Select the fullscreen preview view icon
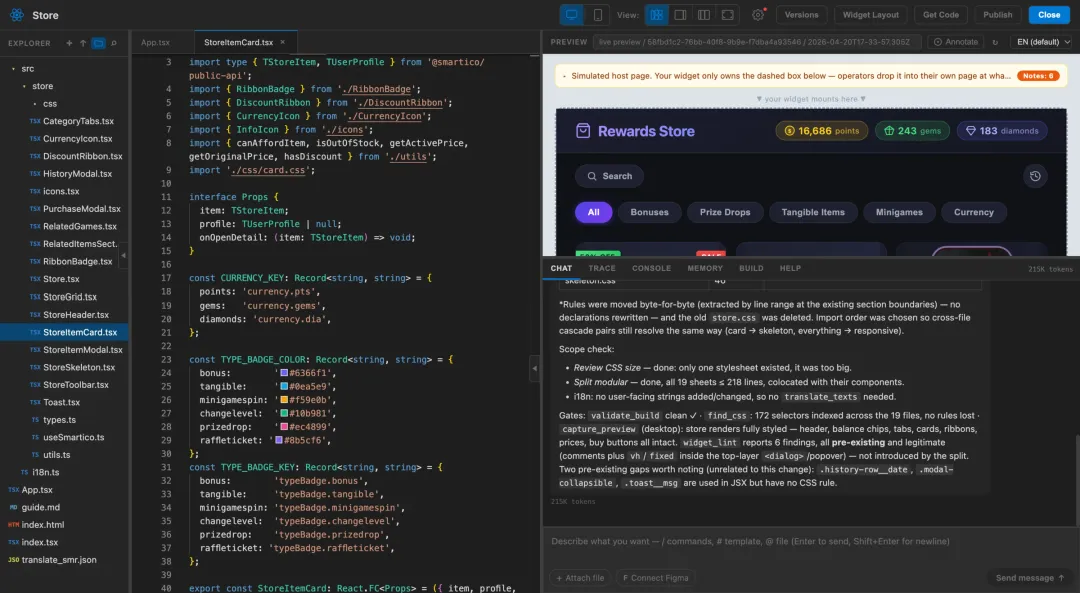 click(x=727, y=14)
